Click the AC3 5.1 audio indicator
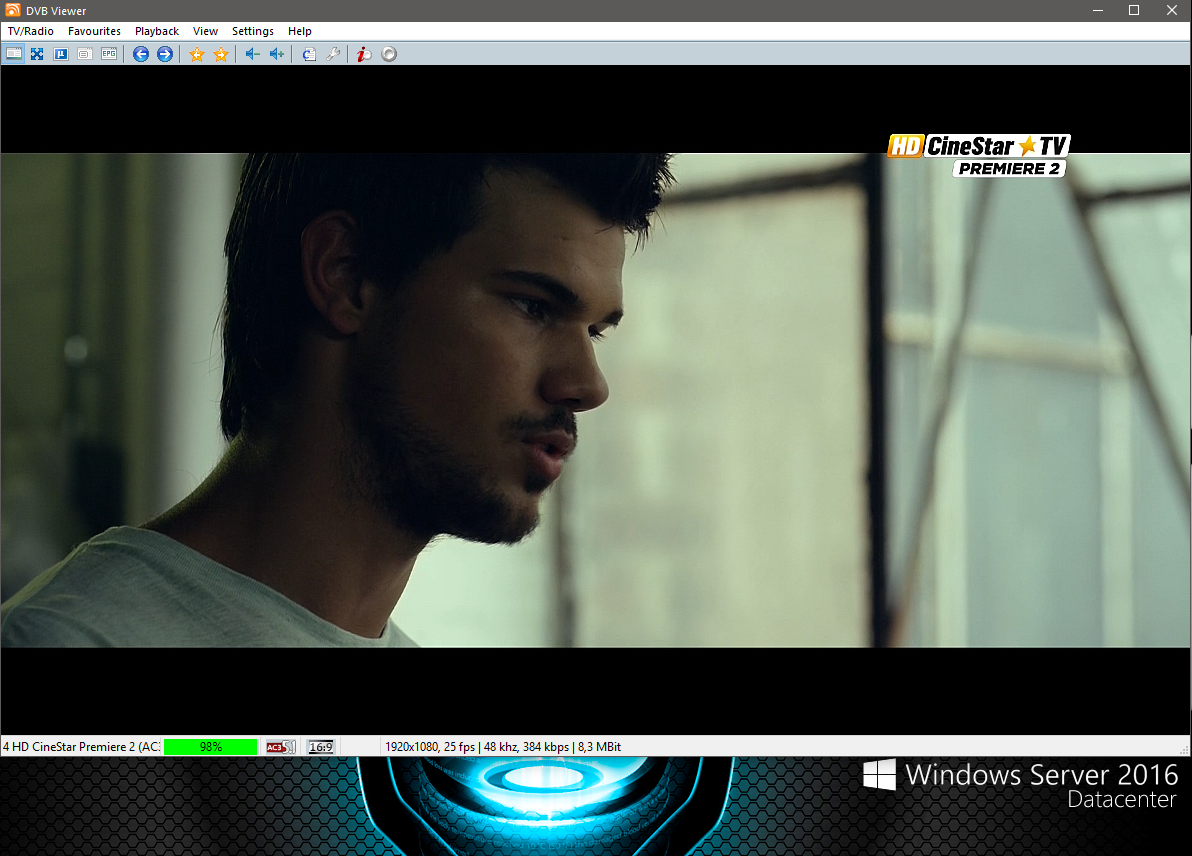This screenshot has height=856, width=1192. pos(281,747)
